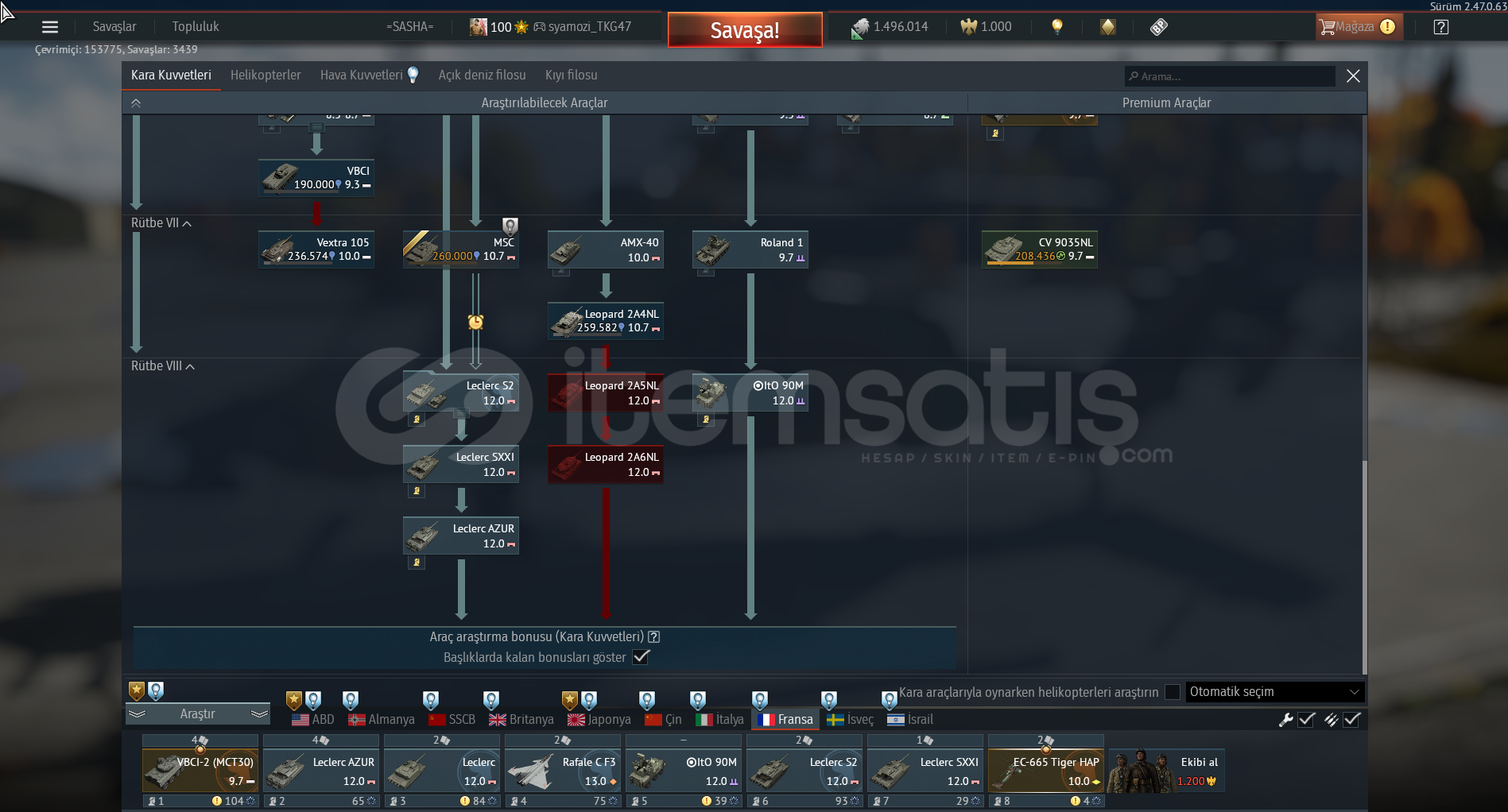
Task: Open the Topluluk menu
Action: coord(196,27)
